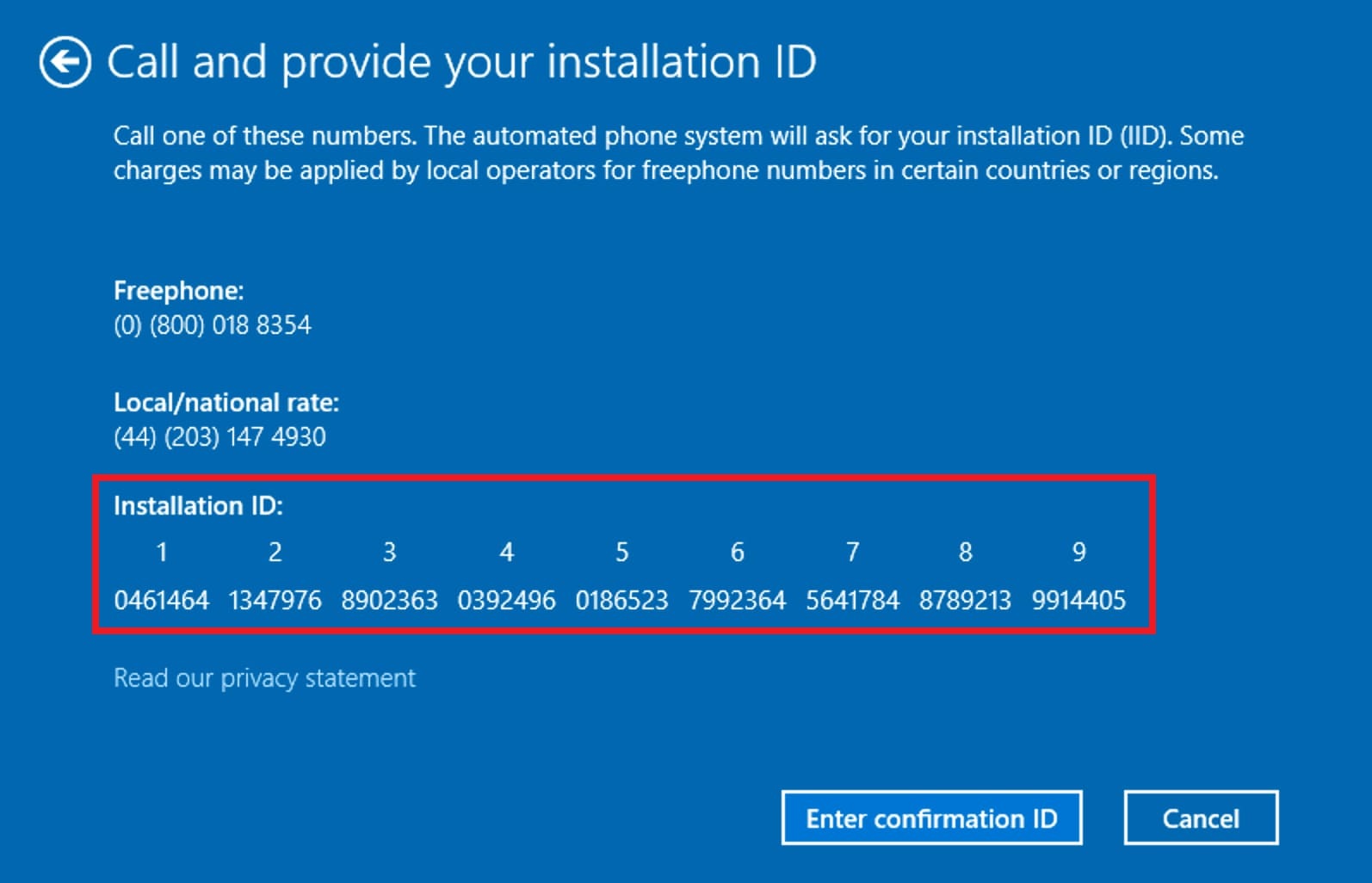Select installation ID block 7992364

click(737, 600)
